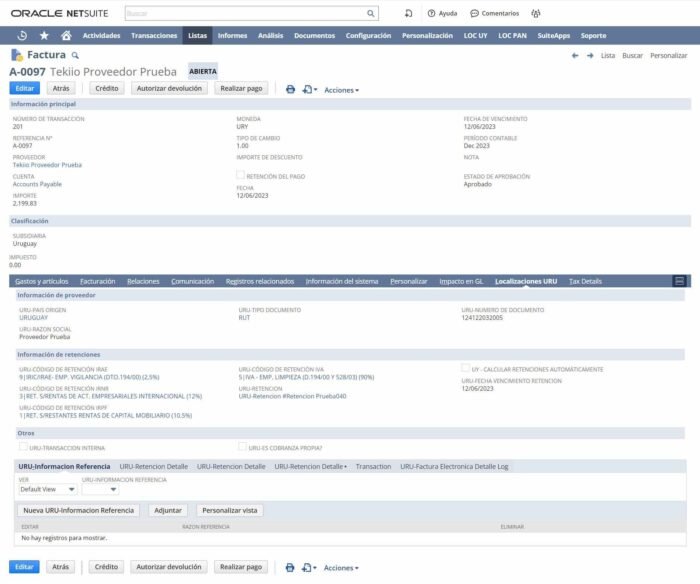
Task: Open the Listas menu
Action: tap(197, 35)
